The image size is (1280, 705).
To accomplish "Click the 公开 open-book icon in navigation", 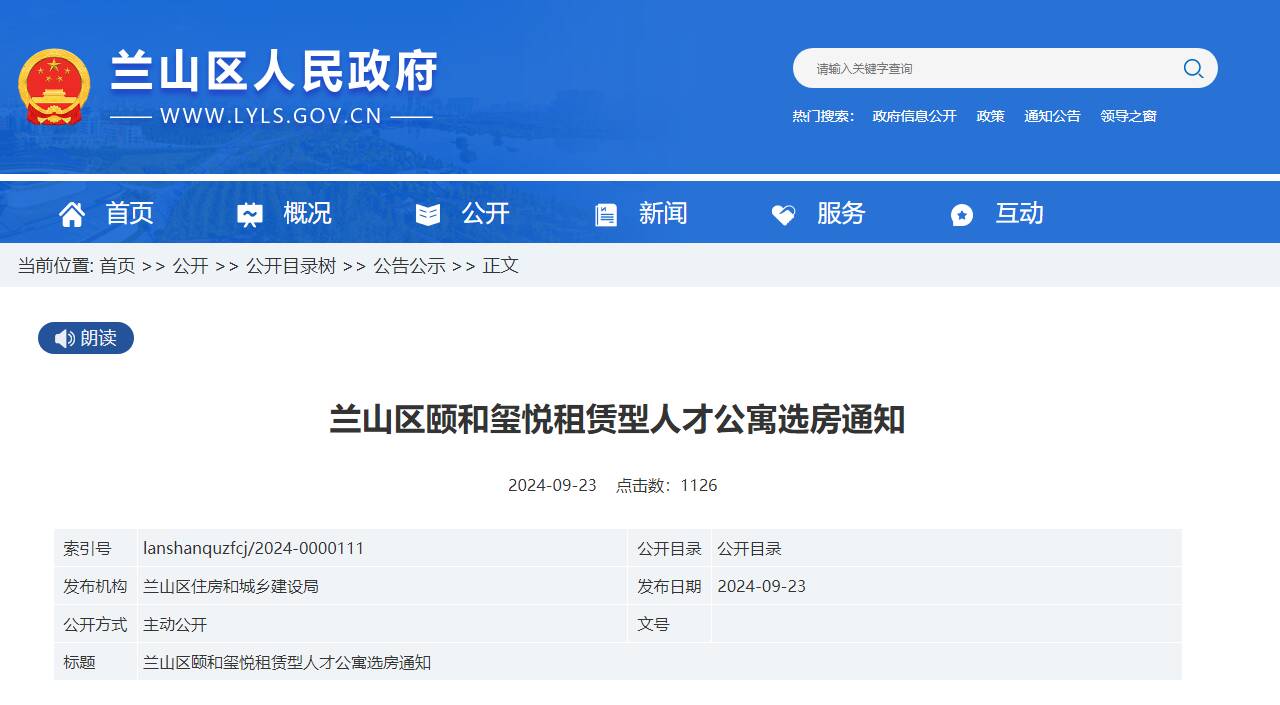I will [x=428, y=213].
